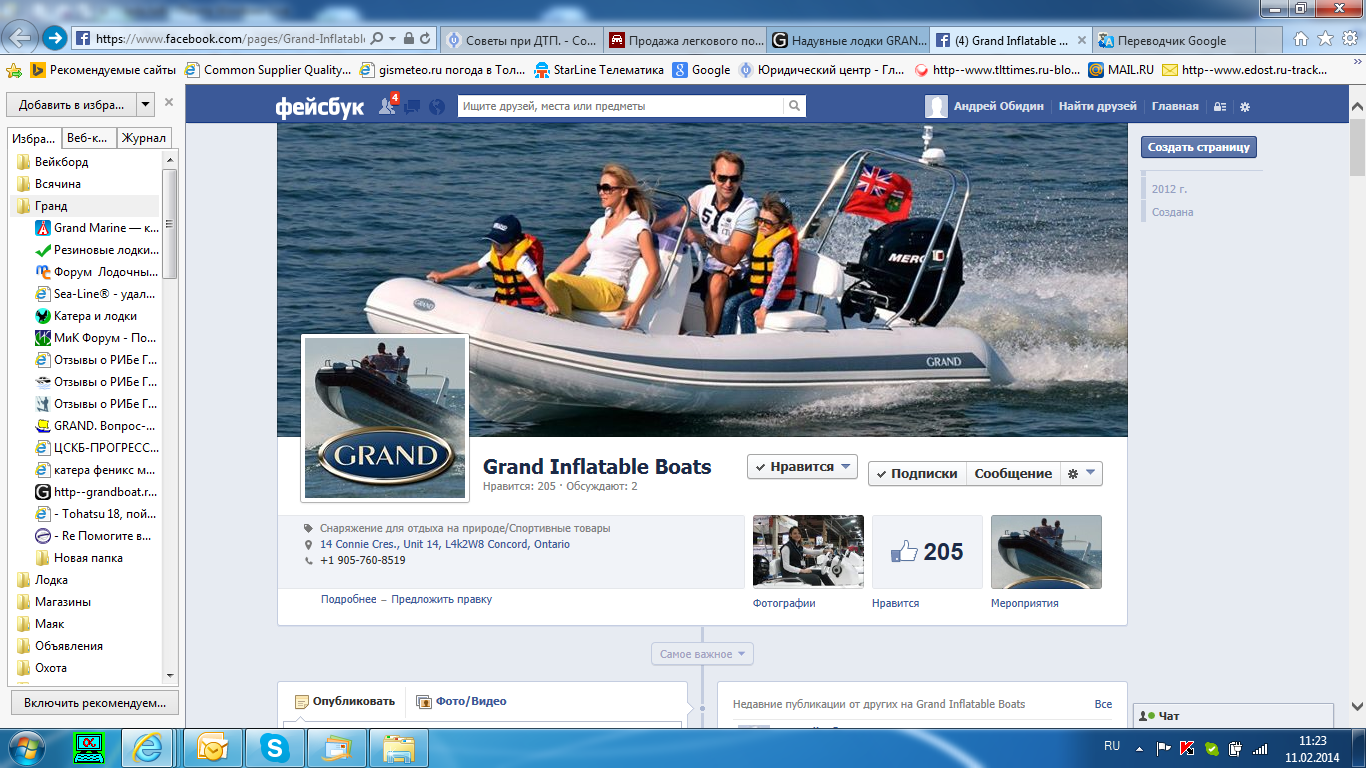Open Facebook account settings gear icon
The width and height of the screenshot is (1366, 768).
click(x=1245, y=107)
